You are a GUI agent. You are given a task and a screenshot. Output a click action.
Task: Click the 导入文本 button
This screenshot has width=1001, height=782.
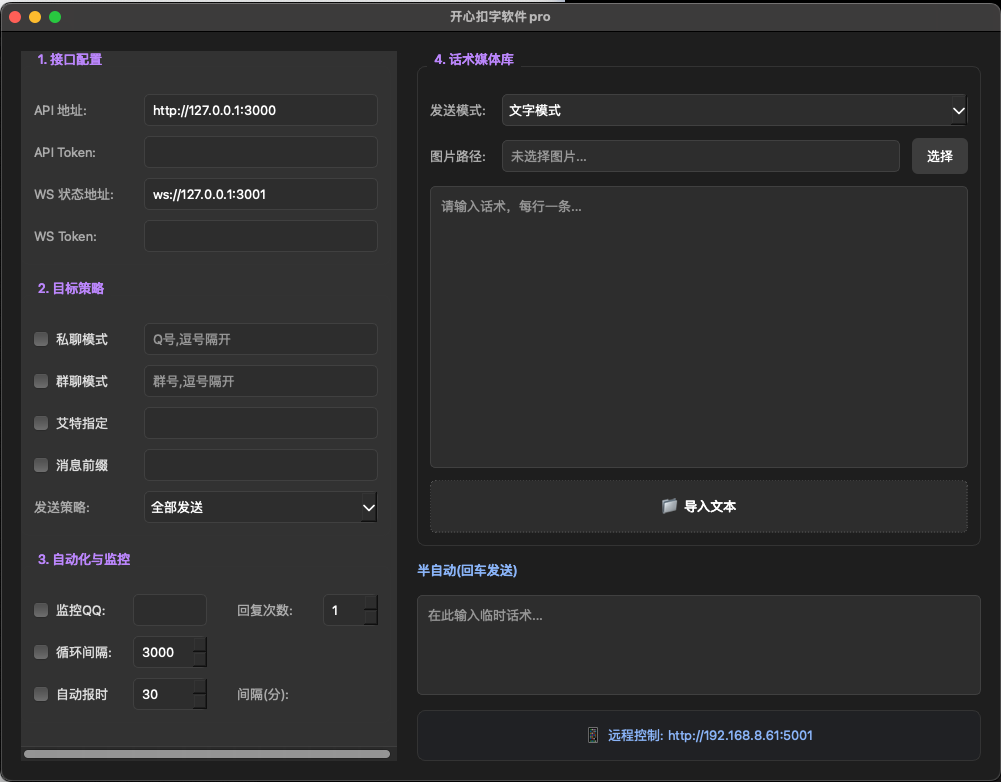click(x=698, y=506)
